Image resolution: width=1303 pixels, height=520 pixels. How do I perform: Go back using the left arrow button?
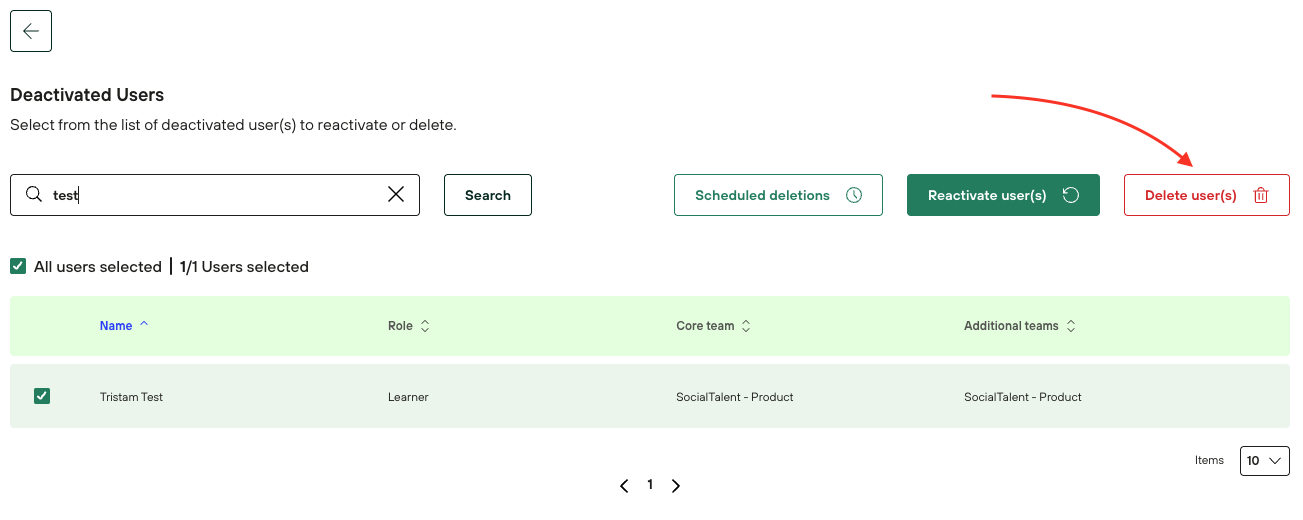pos(31,31)
